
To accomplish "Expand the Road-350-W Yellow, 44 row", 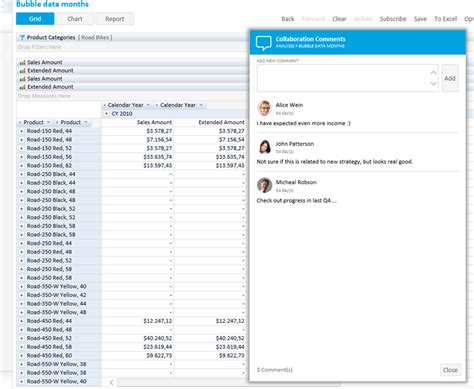I will click(x=22, y=304).
